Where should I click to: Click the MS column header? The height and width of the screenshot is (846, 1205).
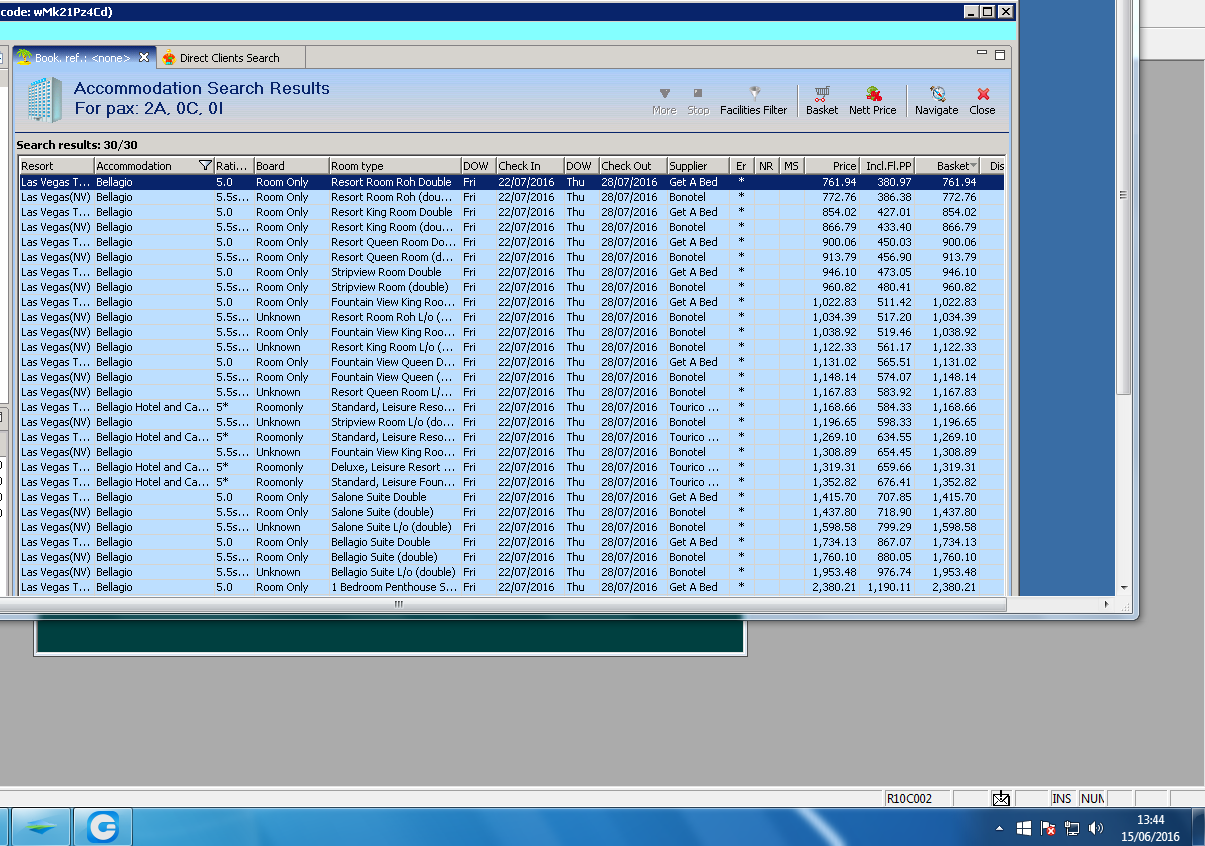[x=792, y=166]
